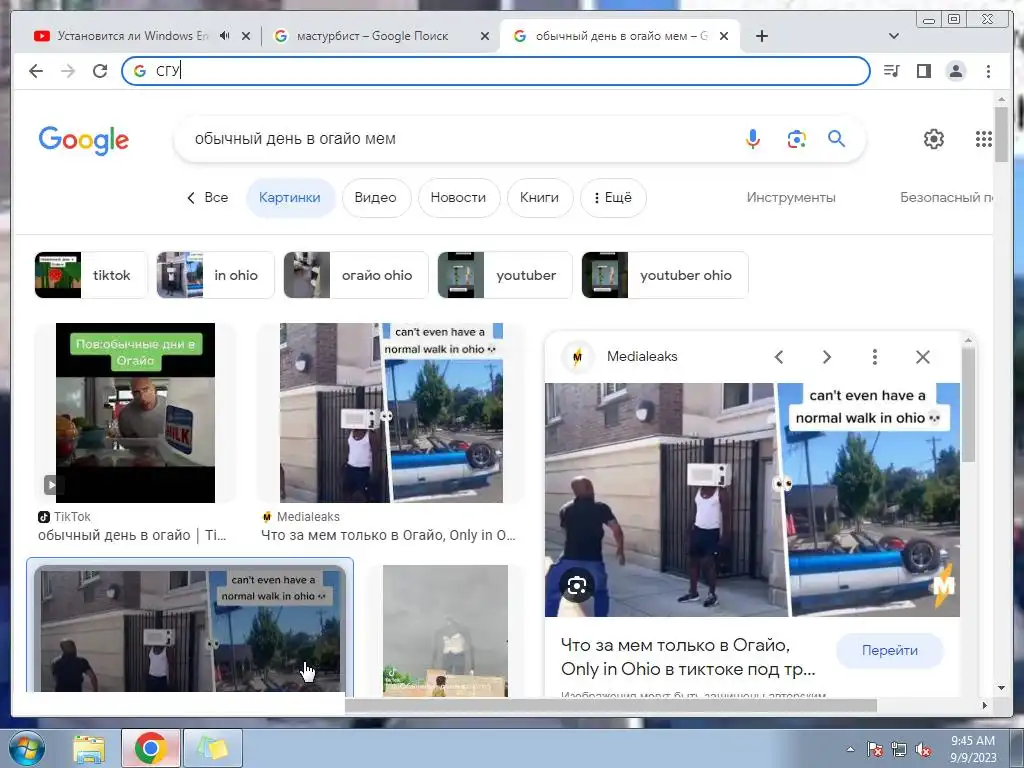Screen dimensions: 1024x768
Task: Show next image in preview panel
Action: coord(827,357)
